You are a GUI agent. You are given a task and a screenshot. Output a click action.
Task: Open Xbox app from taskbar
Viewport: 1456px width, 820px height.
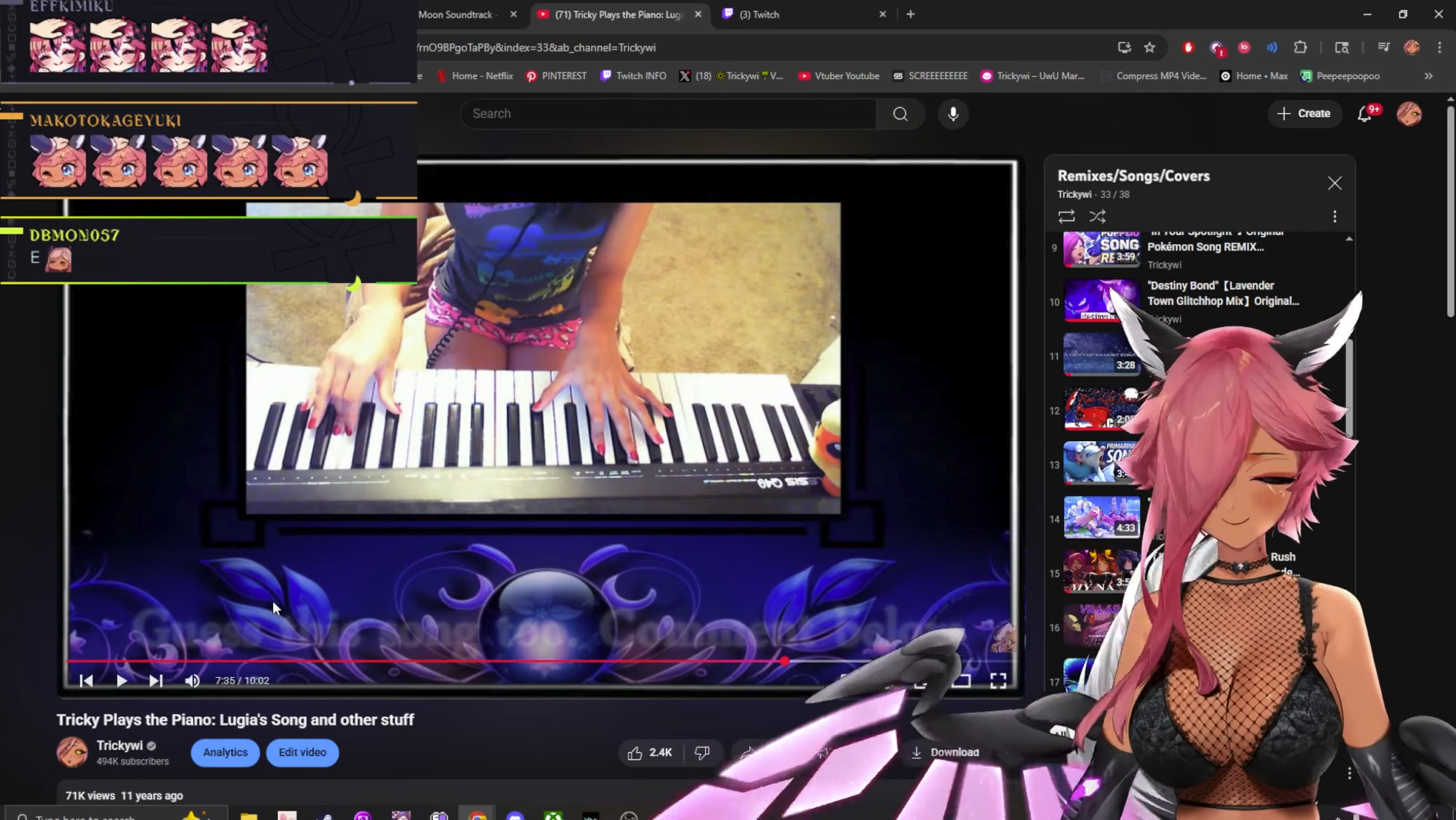pyautogui.click(x=553, y=816)
